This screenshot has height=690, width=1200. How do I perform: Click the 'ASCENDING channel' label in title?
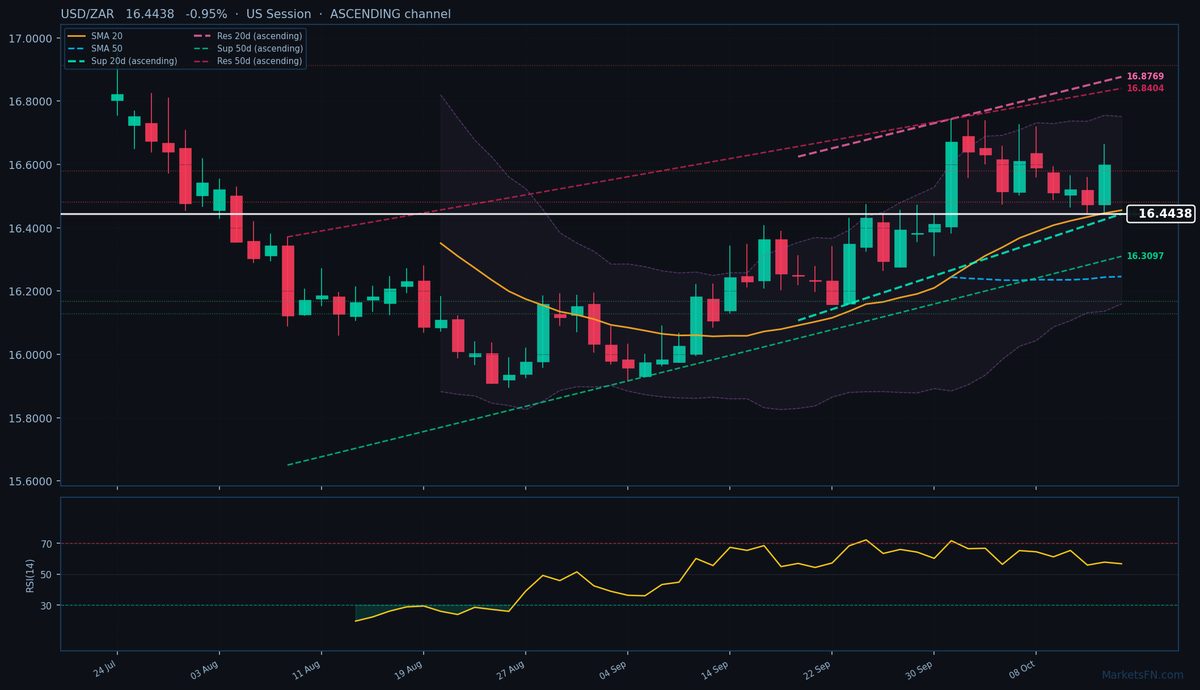click(390, 14)
